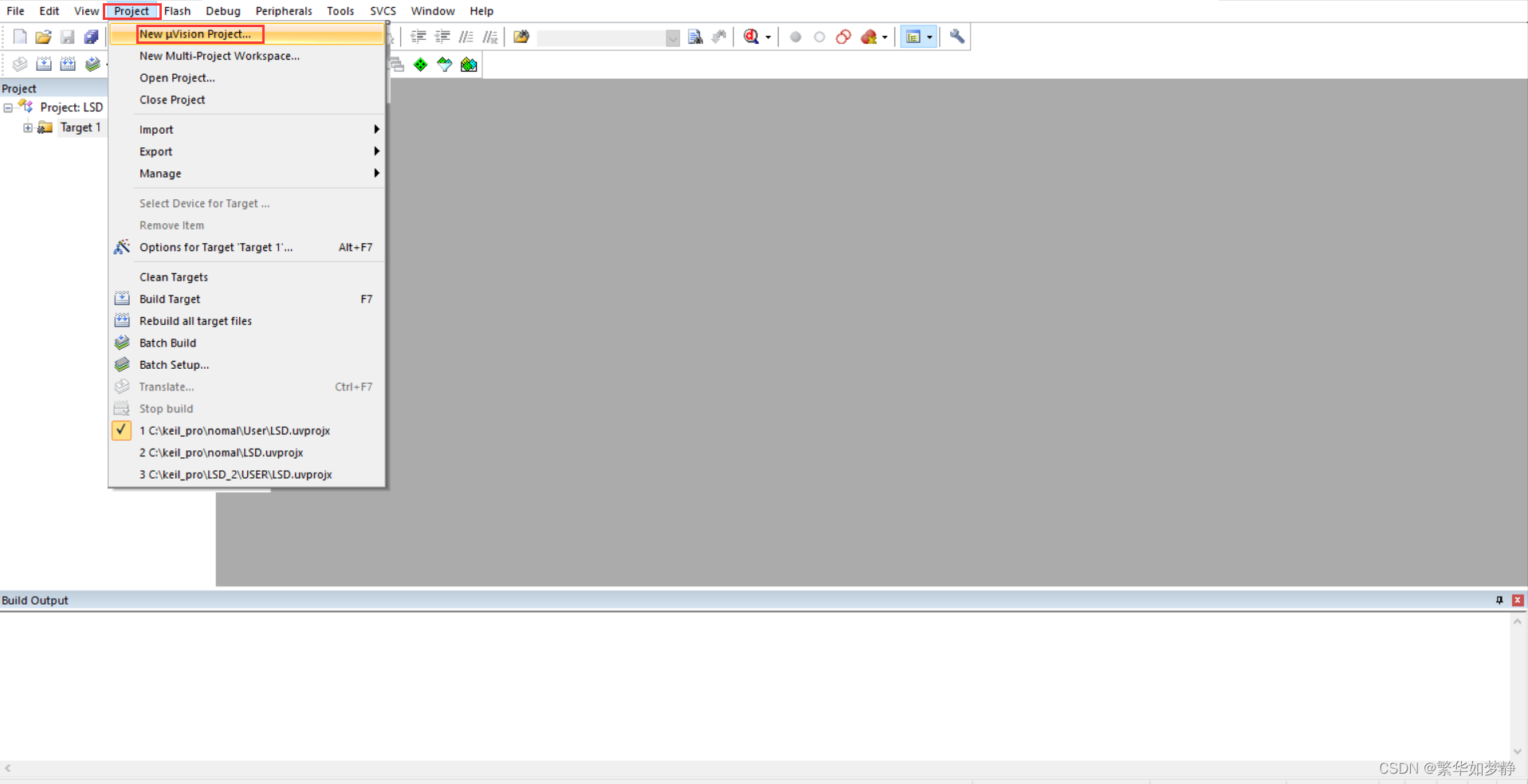Image resolution: width=1528 pixels, height=784 pixels.
Task: Click the Window layout toolbar icon
Action: [913, 37]
